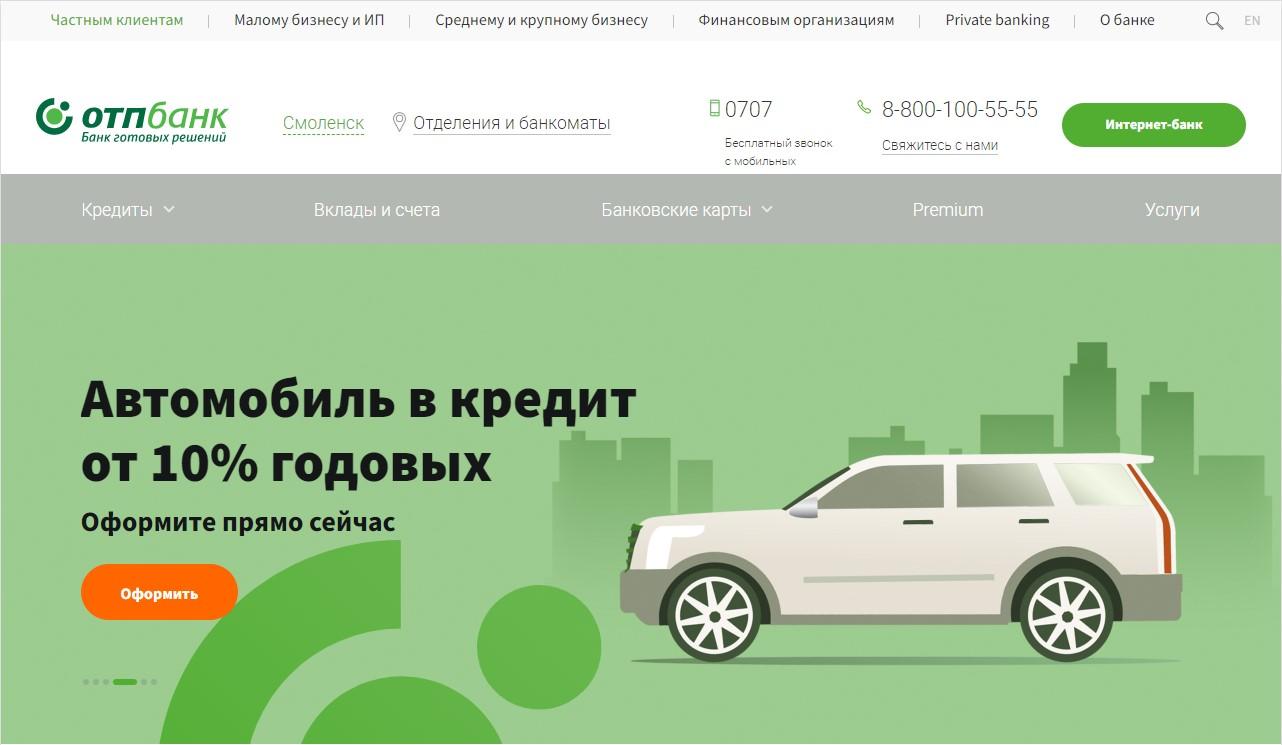
Task: Expand the Банковские карты dropdown menu
Action: tap(686, 210)
